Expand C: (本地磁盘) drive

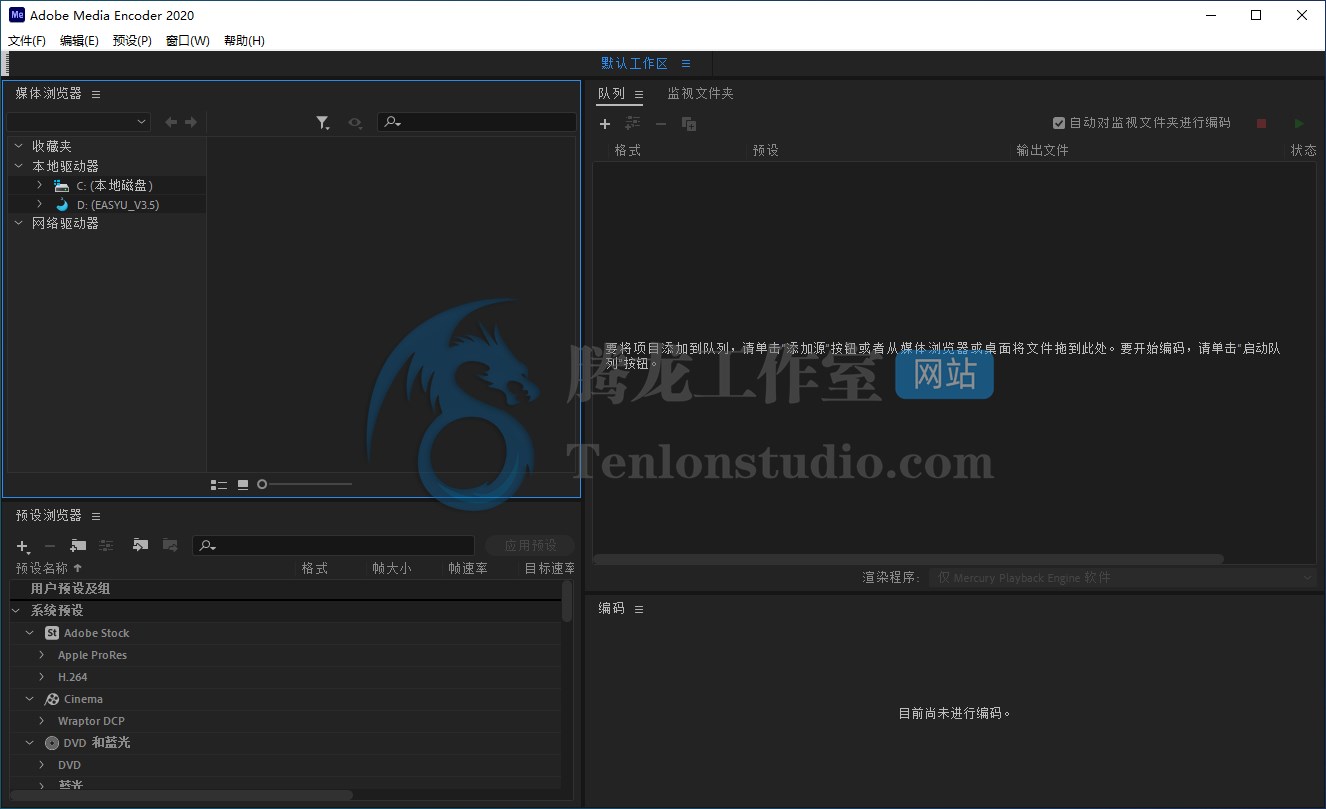pyautogui.click(x=39, y=185)
